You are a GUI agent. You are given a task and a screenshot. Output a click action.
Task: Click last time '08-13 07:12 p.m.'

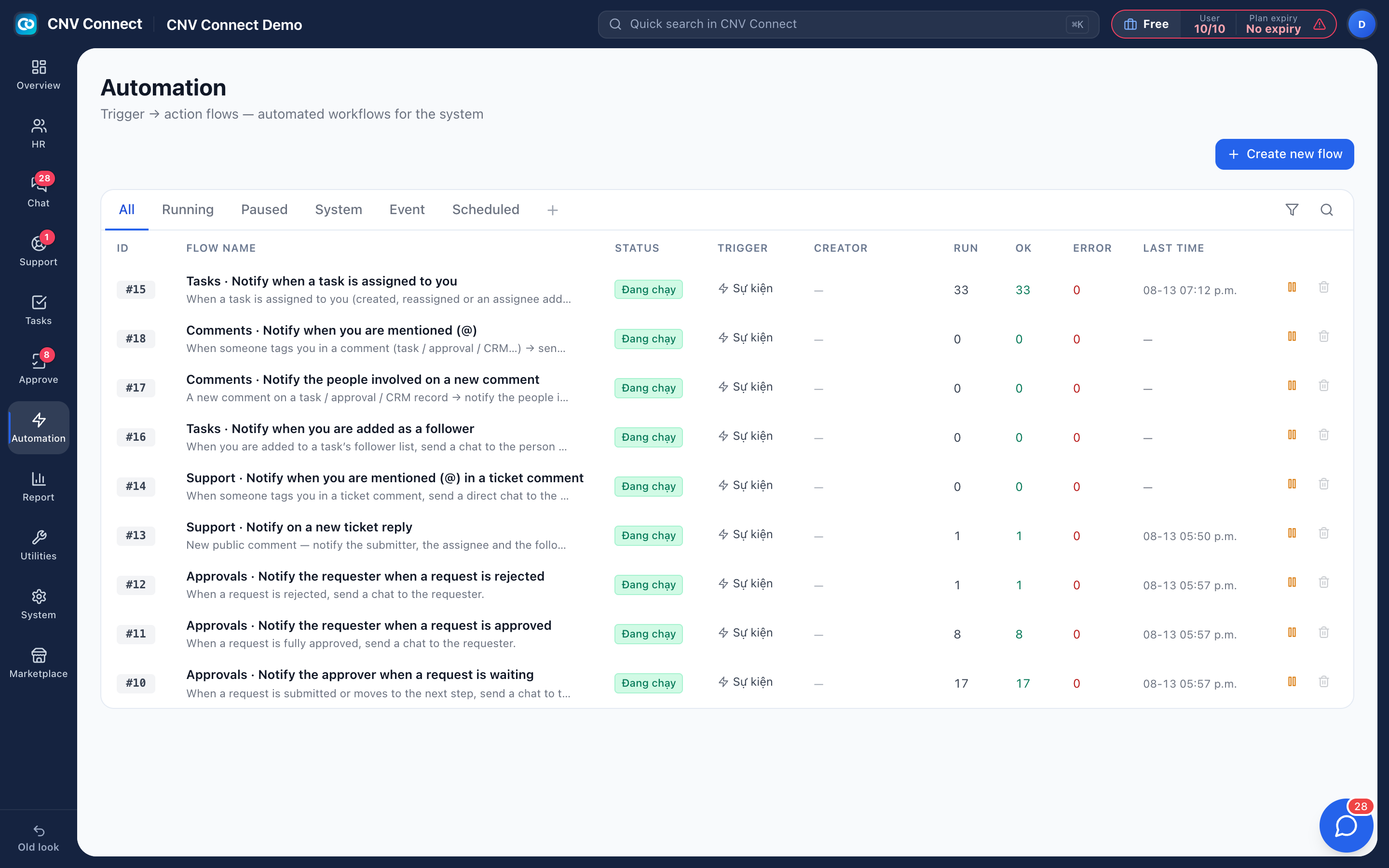(1189, 290)
